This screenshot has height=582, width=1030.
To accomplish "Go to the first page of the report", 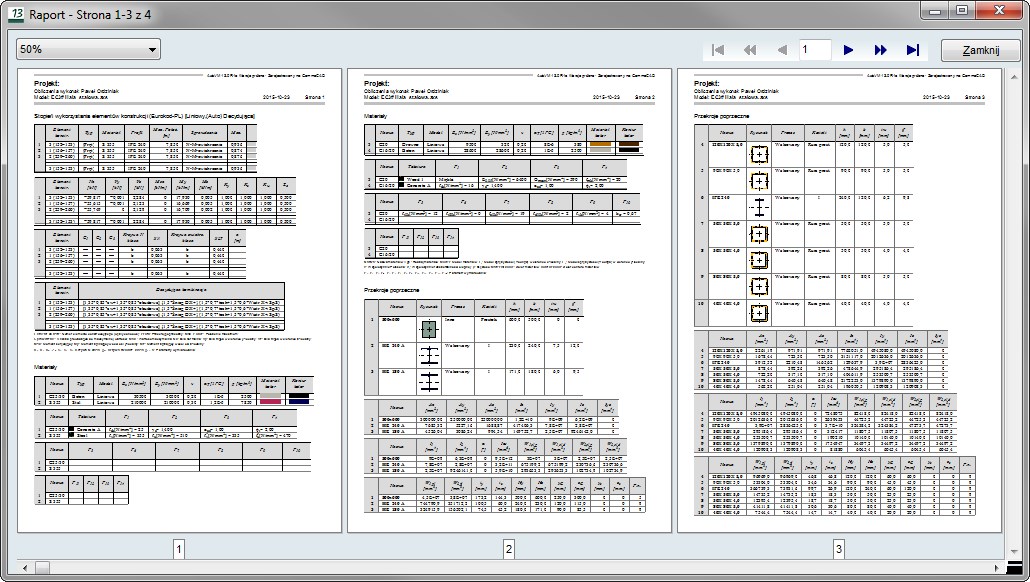I will 718,50.
